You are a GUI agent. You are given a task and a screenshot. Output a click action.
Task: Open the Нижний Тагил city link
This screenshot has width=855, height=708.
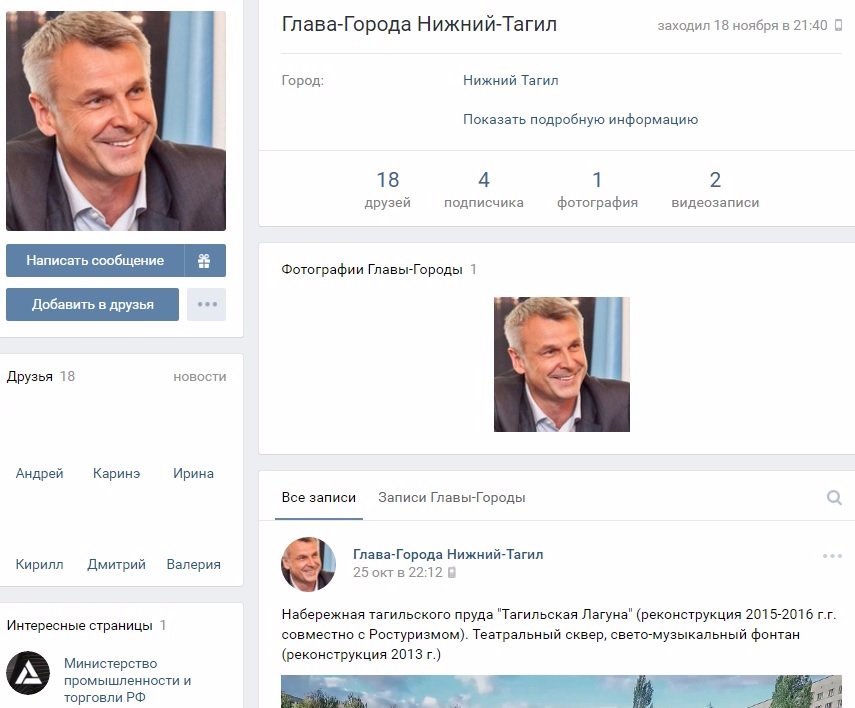click(x=511, y=80)
